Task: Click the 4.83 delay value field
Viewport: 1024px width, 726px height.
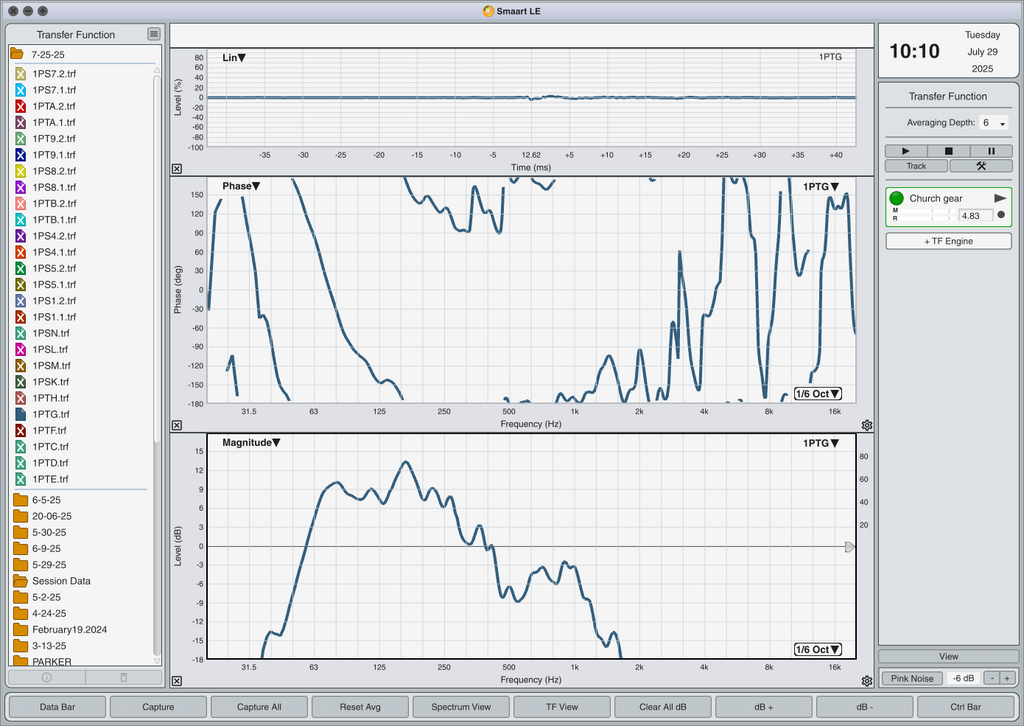Action: click(x=975, y=215)
